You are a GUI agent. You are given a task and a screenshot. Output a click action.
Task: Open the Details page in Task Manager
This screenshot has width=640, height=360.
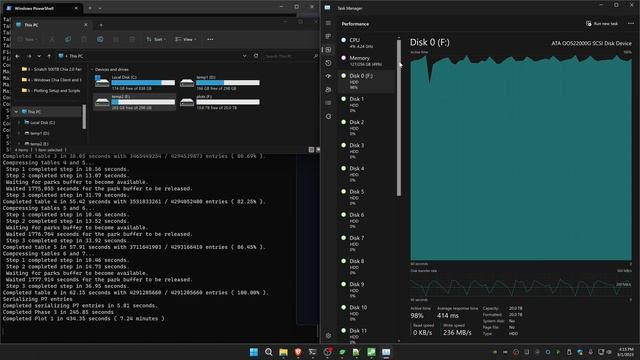(328, 103)
